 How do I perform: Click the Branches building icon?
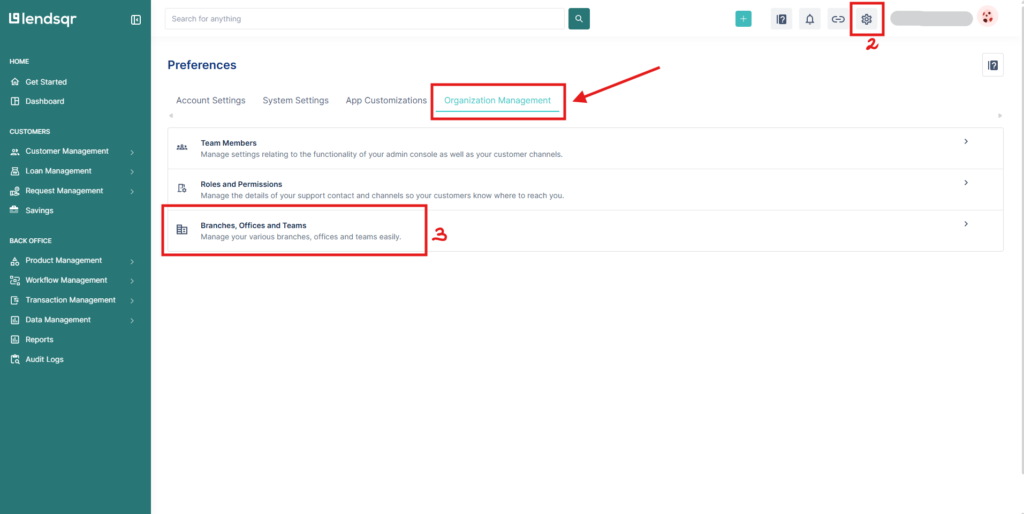click(x=182, y=229)
